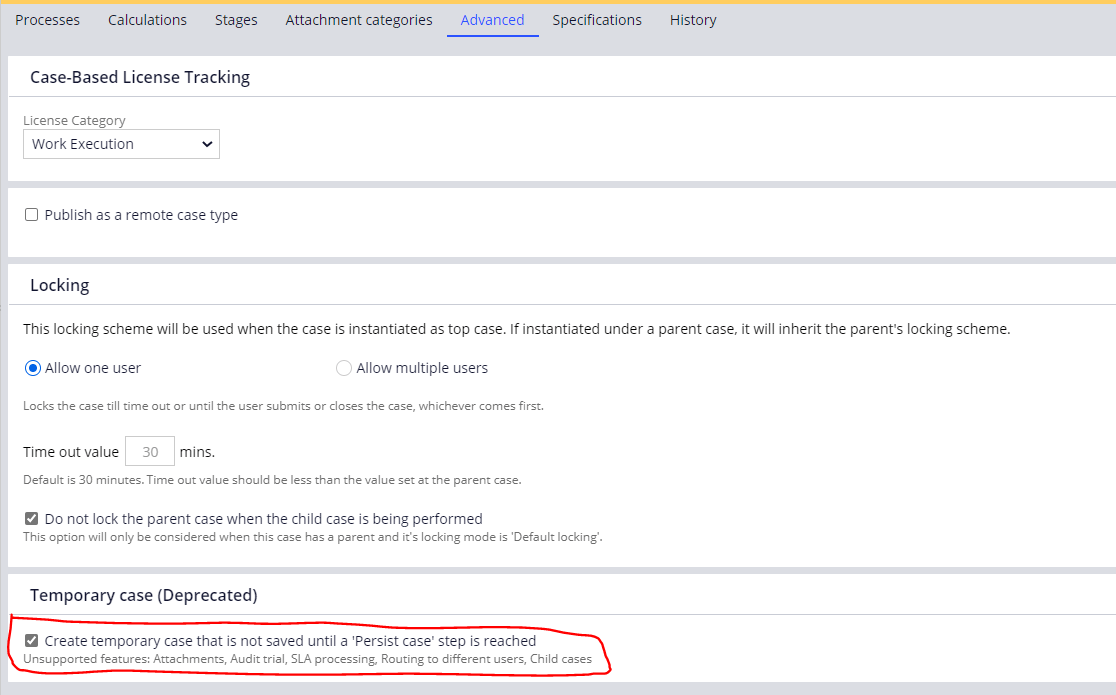Select the Allow one user option
The height and width of the screenshot is (695, 1116).
pyautogui.click(x=32, y=367)
